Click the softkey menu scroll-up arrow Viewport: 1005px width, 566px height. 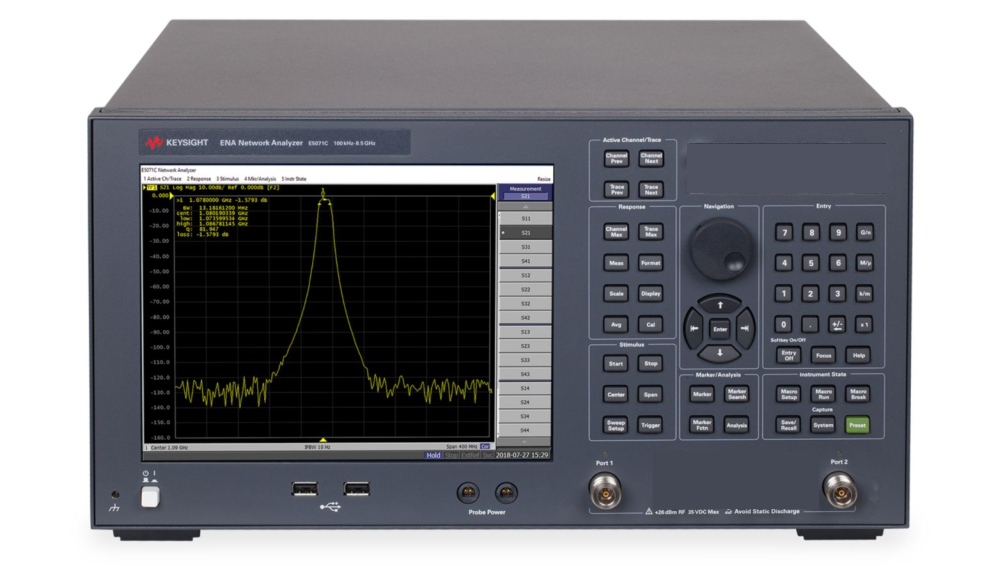525,207
